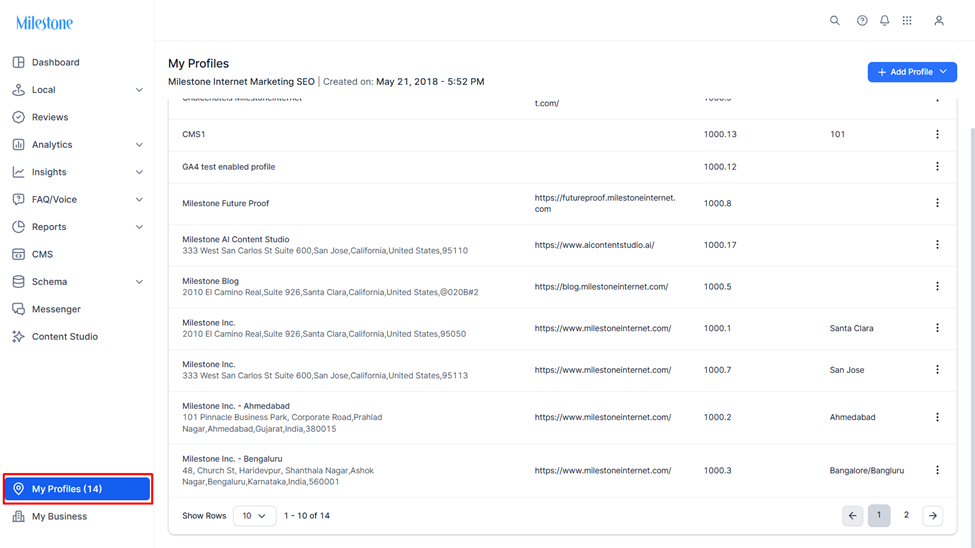975x548 pixels.
Task: Click the 1000.12 ID value
Action: (x=720, y=167)
